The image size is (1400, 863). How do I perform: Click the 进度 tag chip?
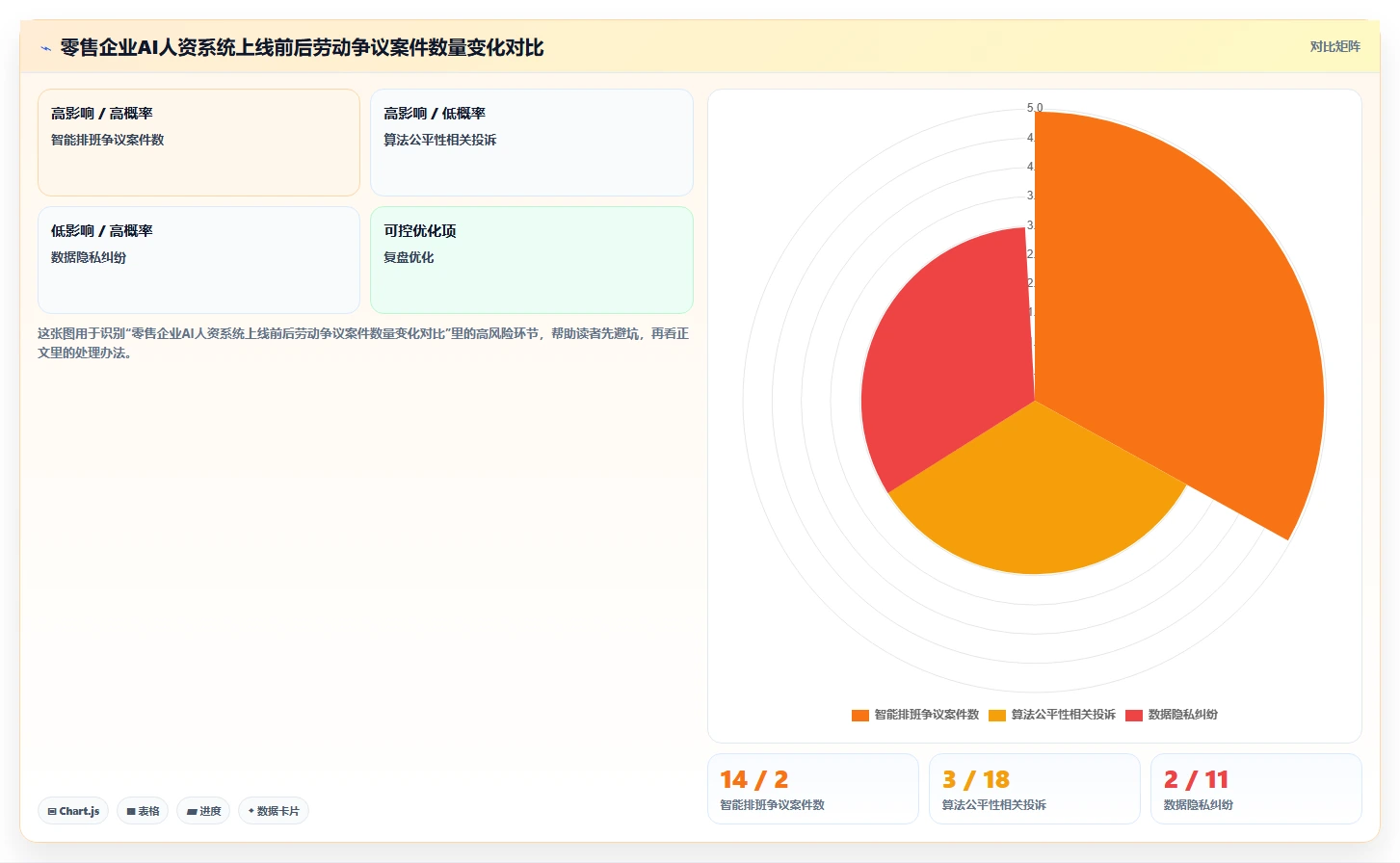[x=203, y=811]
